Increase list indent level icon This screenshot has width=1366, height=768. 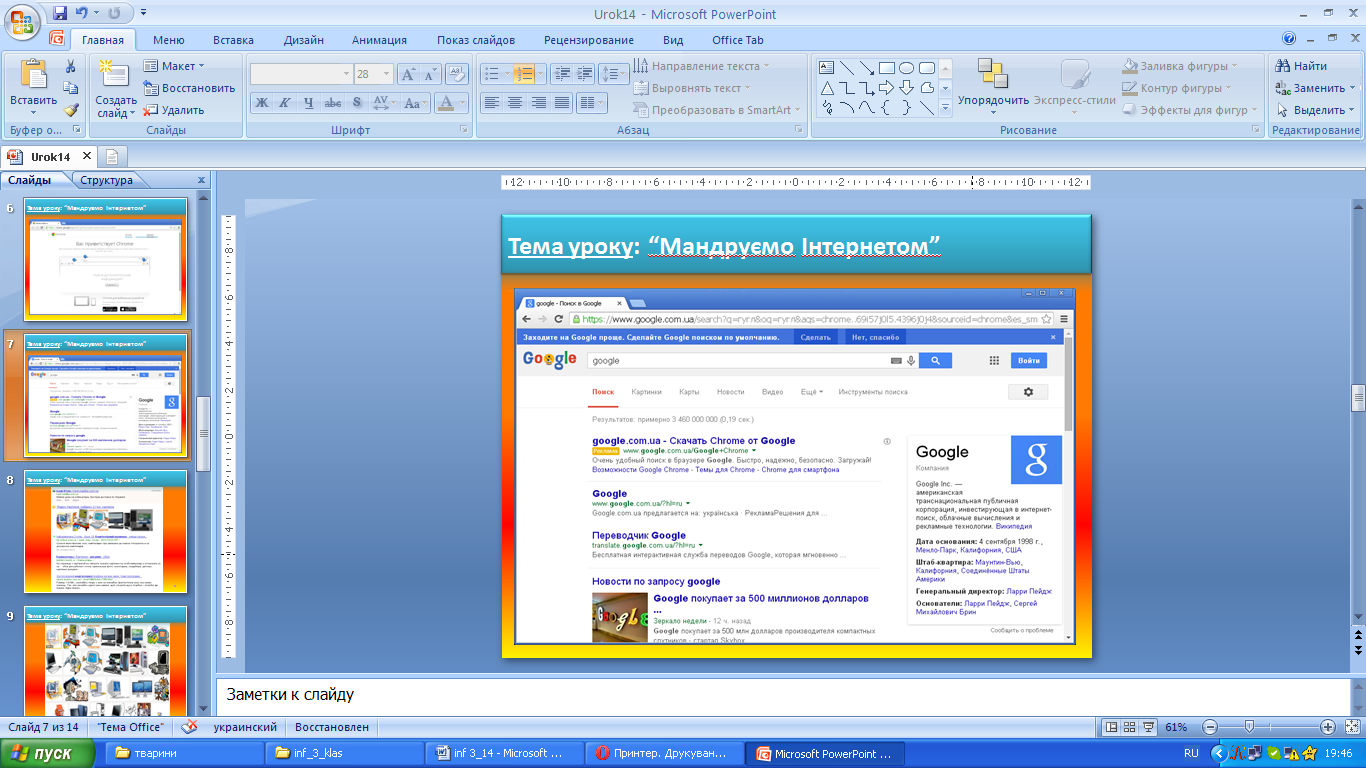click(585, 74)
